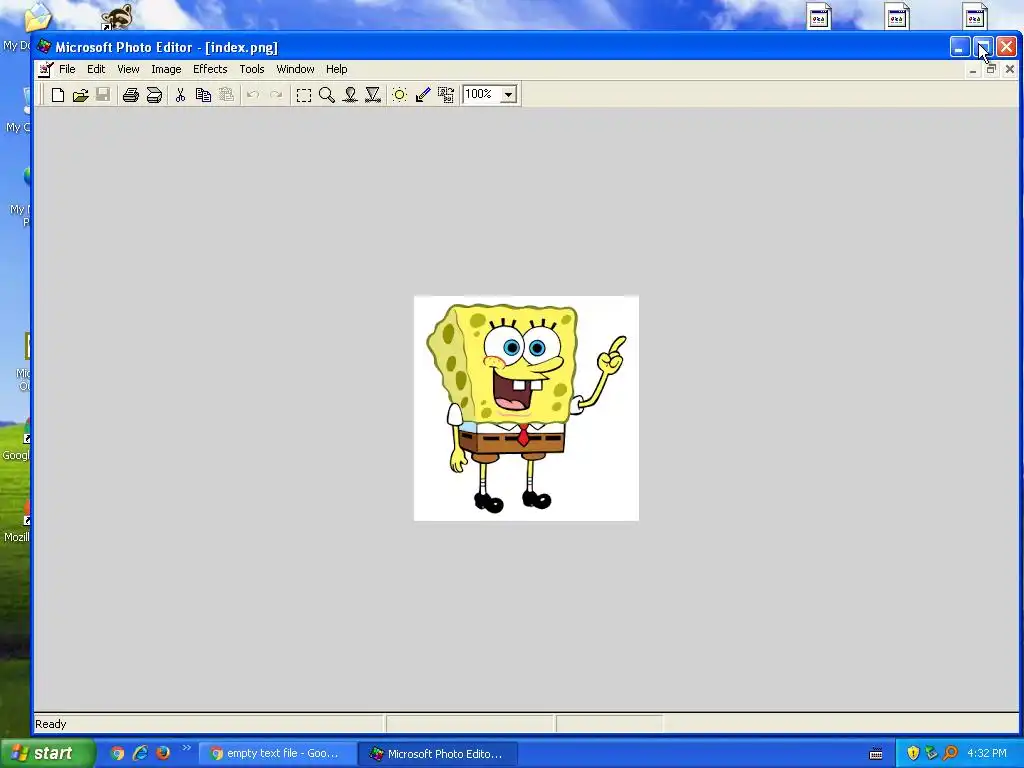
Task: Click the New document toolbar icon
Action: click(57, 95)
